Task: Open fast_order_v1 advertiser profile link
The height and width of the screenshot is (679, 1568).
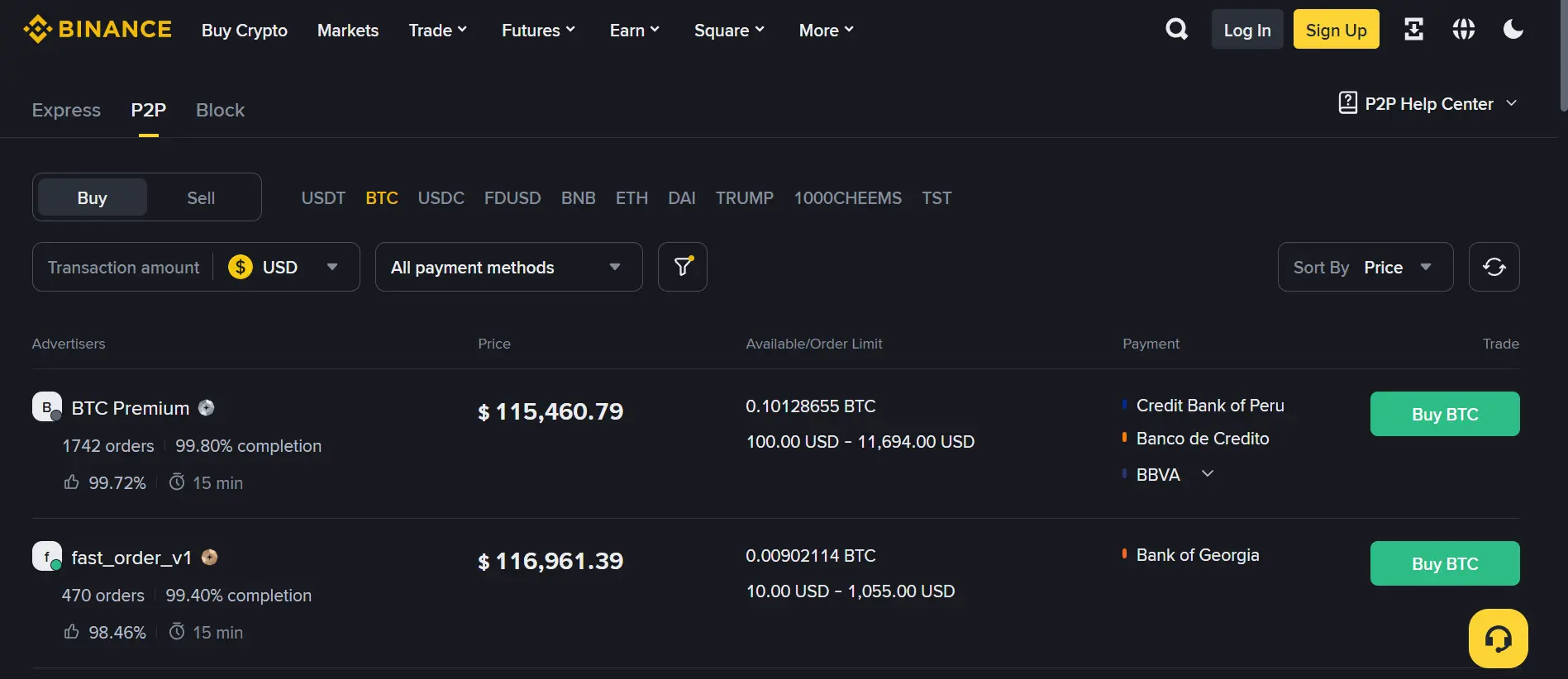Action: [x=131, y=558]
